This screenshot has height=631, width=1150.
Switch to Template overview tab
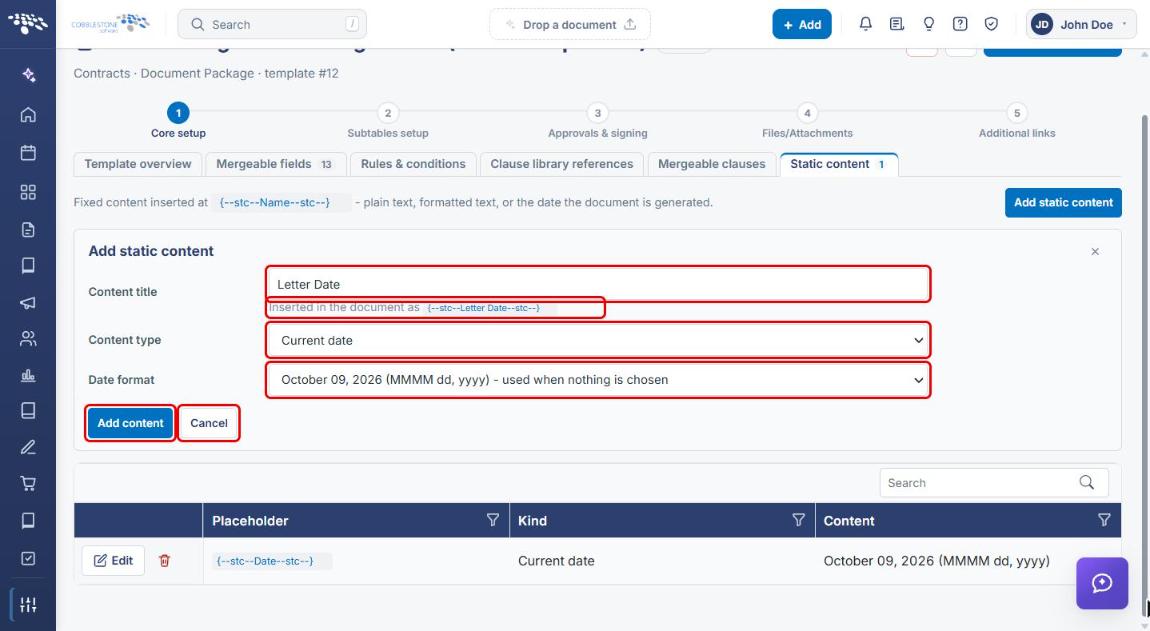(137, 164)
